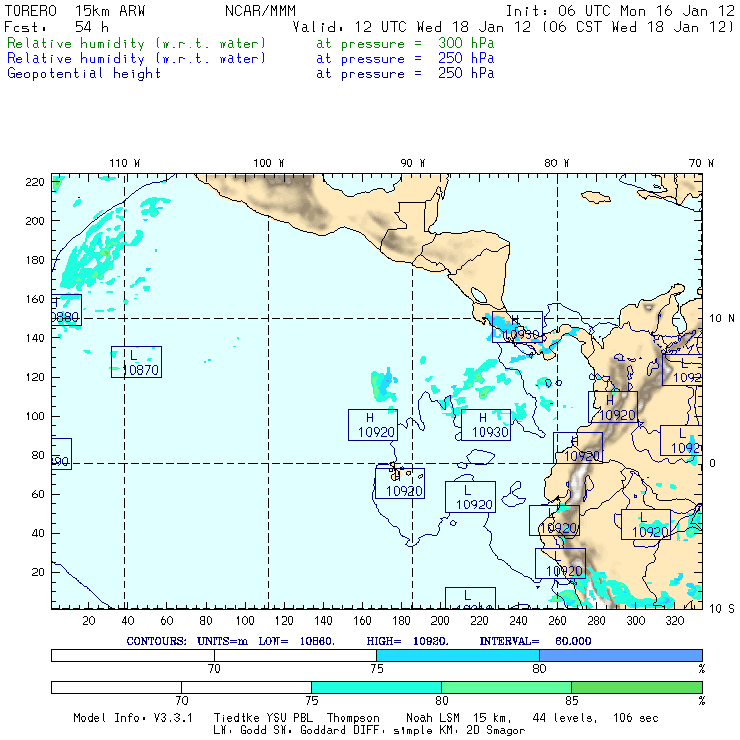Click the '110 W' longitude label

click(125, 163)
